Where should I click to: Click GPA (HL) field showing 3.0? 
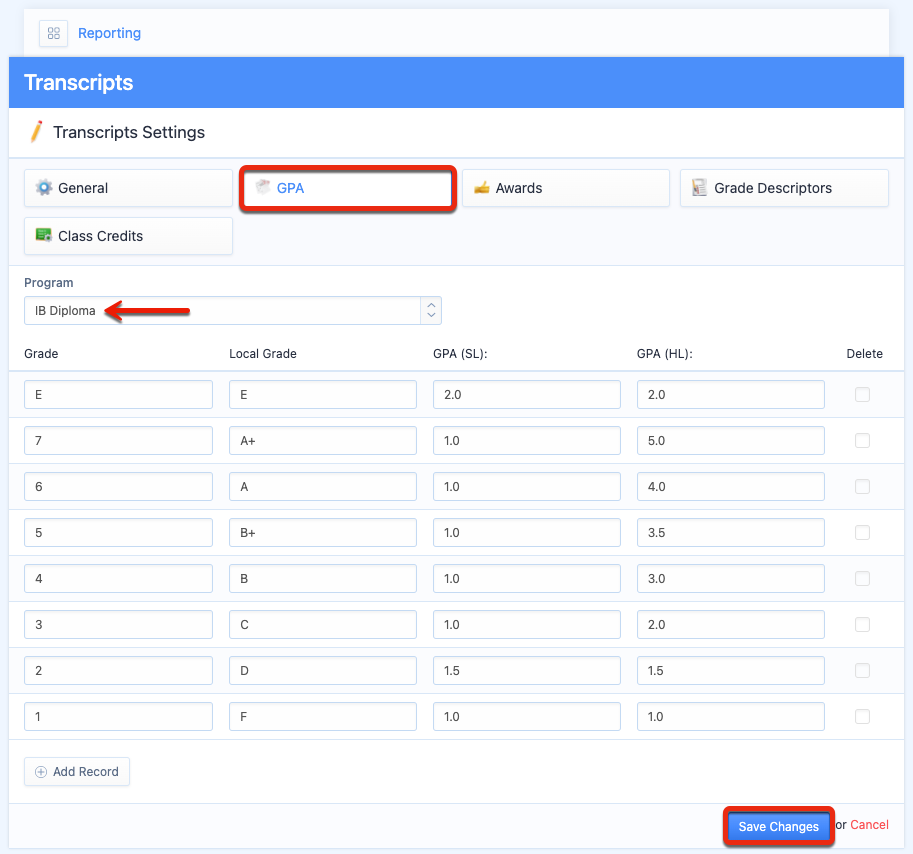tap(731, 579)
